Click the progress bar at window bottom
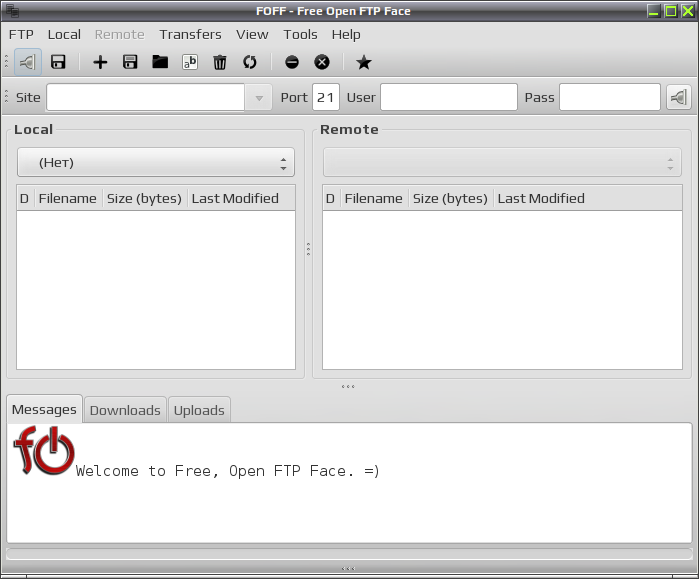The height and width of the screenshot is (579, 699). (349, 554)
